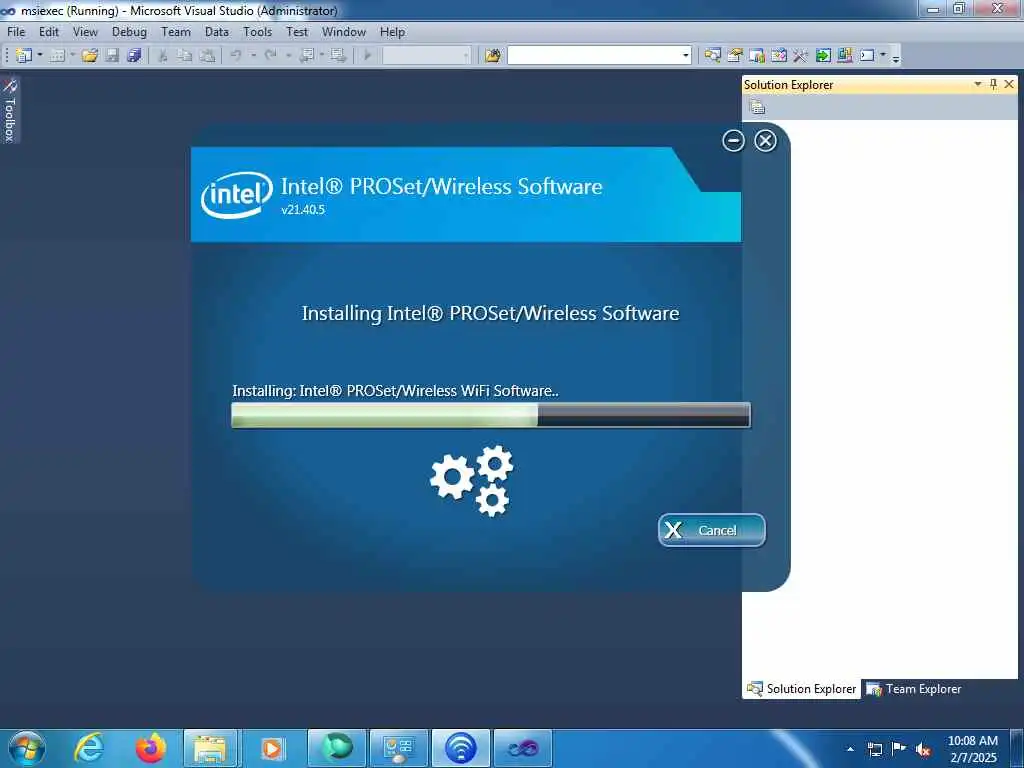Click the installation progress bar
This screenshot has height=768, width=1024.
[x=491, y=415]
